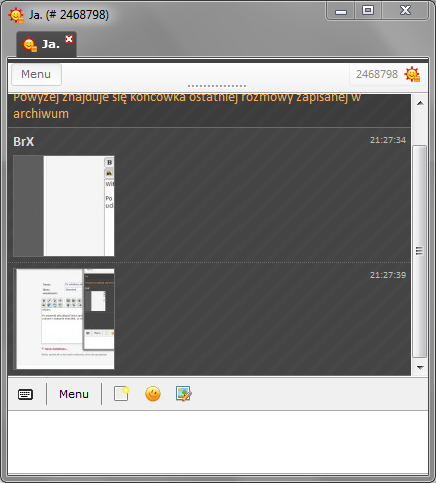Screen dimensions: 436x483
Task: Click the chat scrollbar thumb
Action: click(420, 251)
